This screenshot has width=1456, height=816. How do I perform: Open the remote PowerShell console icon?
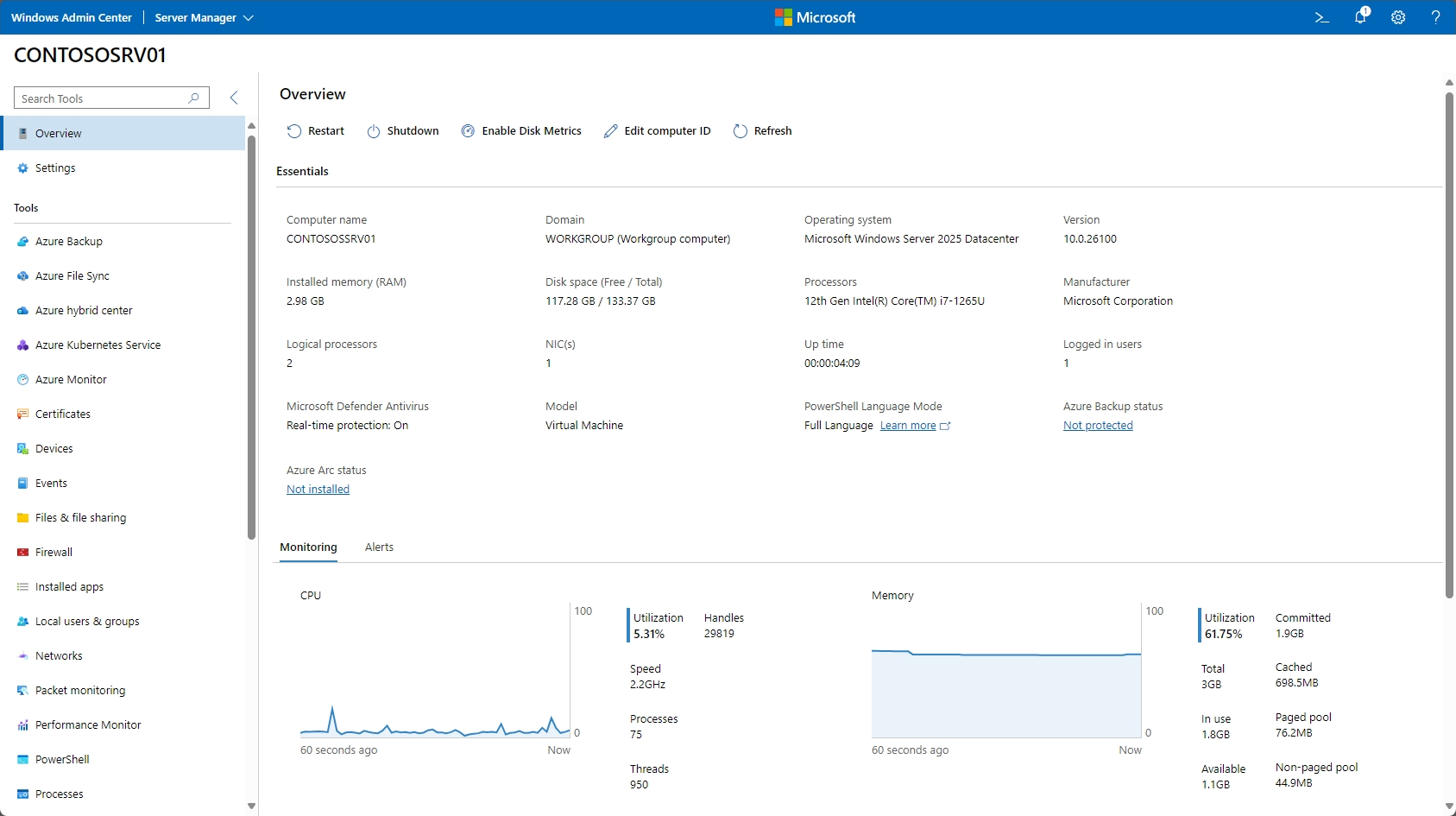pyautogui.click(x=1322, y=17)
